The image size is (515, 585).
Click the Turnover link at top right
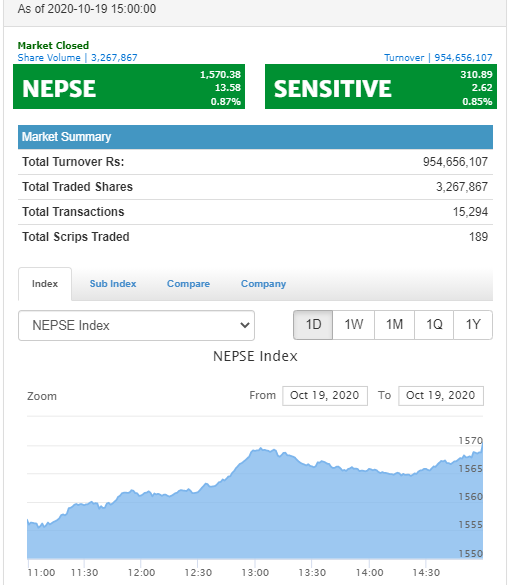click(438, 58)
